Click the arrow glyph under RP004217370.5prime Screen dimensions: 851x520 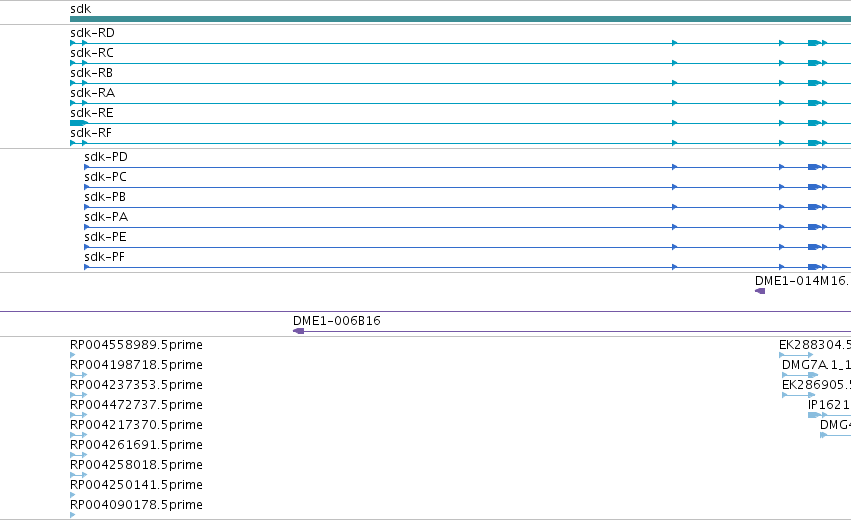(x=79, y=435)
